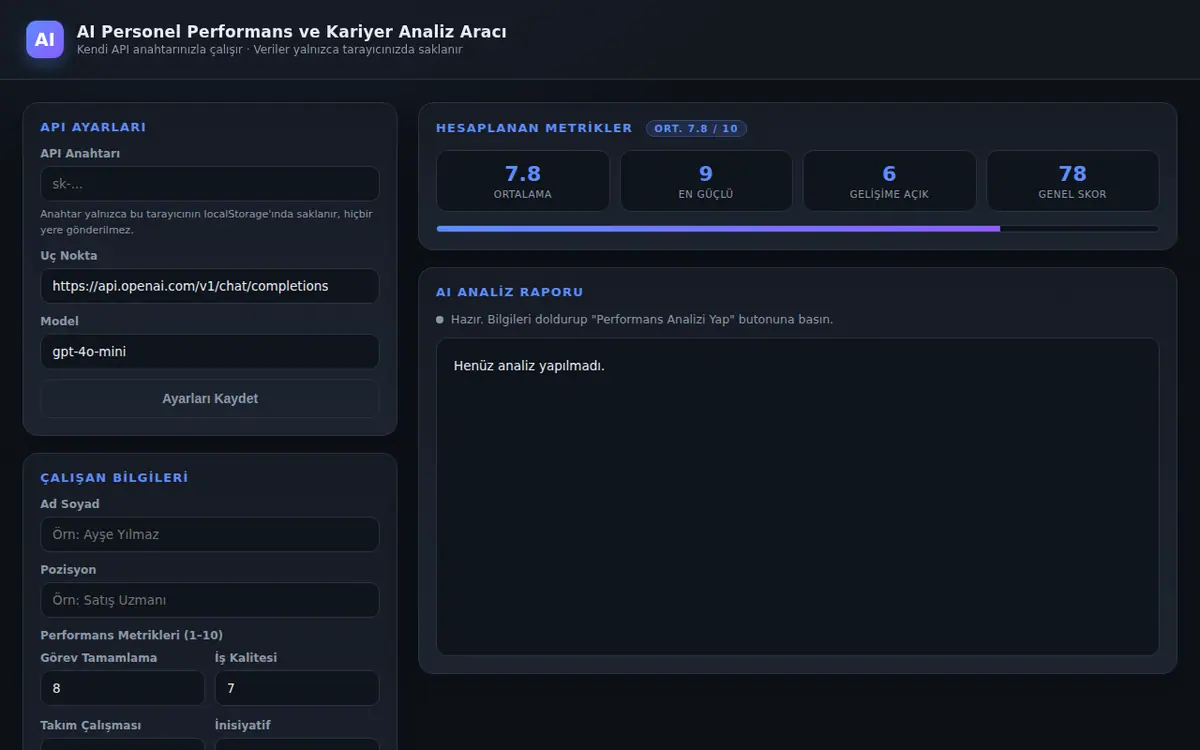The image size is (1200, 750).
Task: Click the "Model" field label
Action: 59,321
